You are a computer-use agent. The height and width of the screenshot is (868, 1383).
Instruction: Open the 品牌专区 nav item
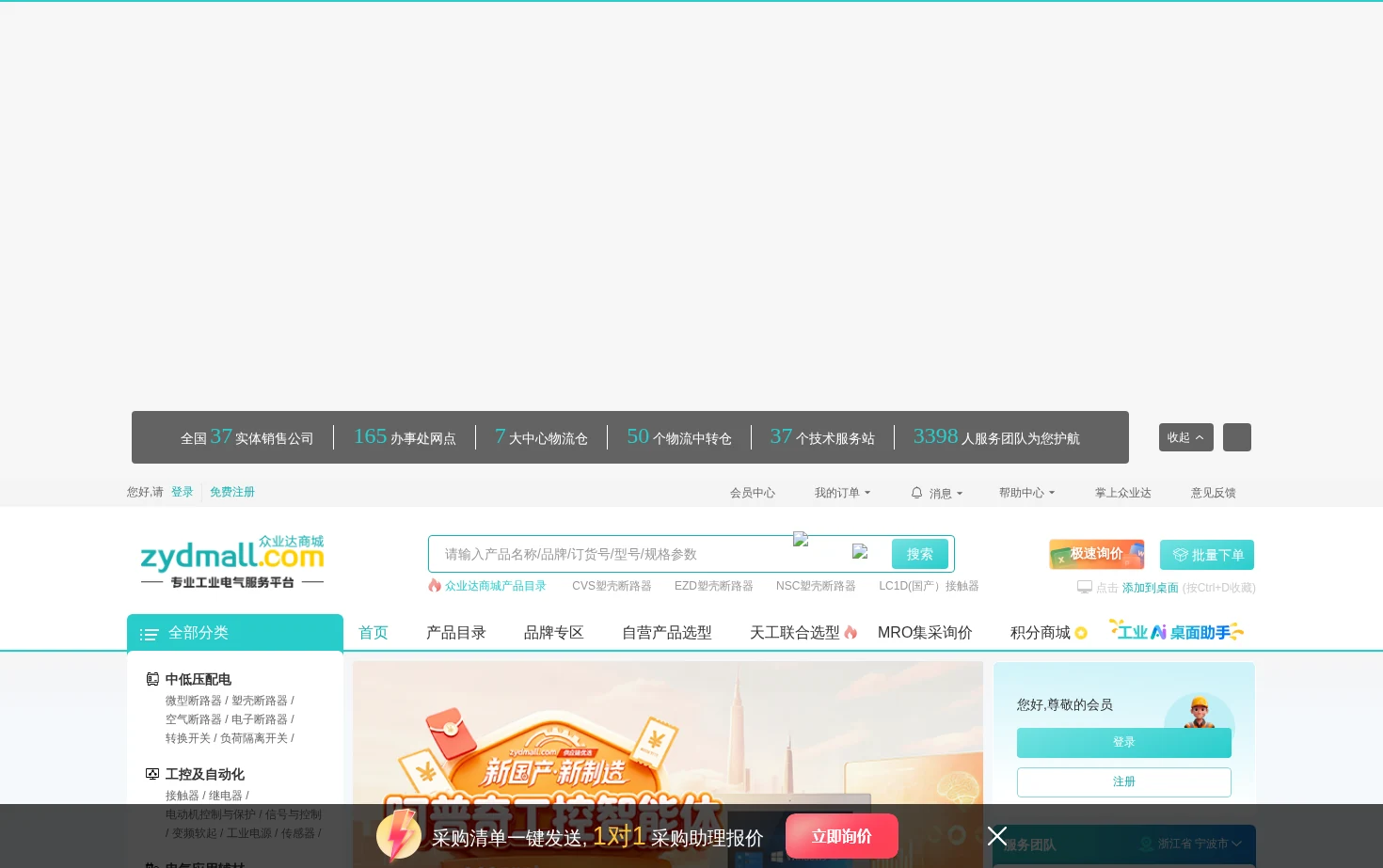pos(554,632)
